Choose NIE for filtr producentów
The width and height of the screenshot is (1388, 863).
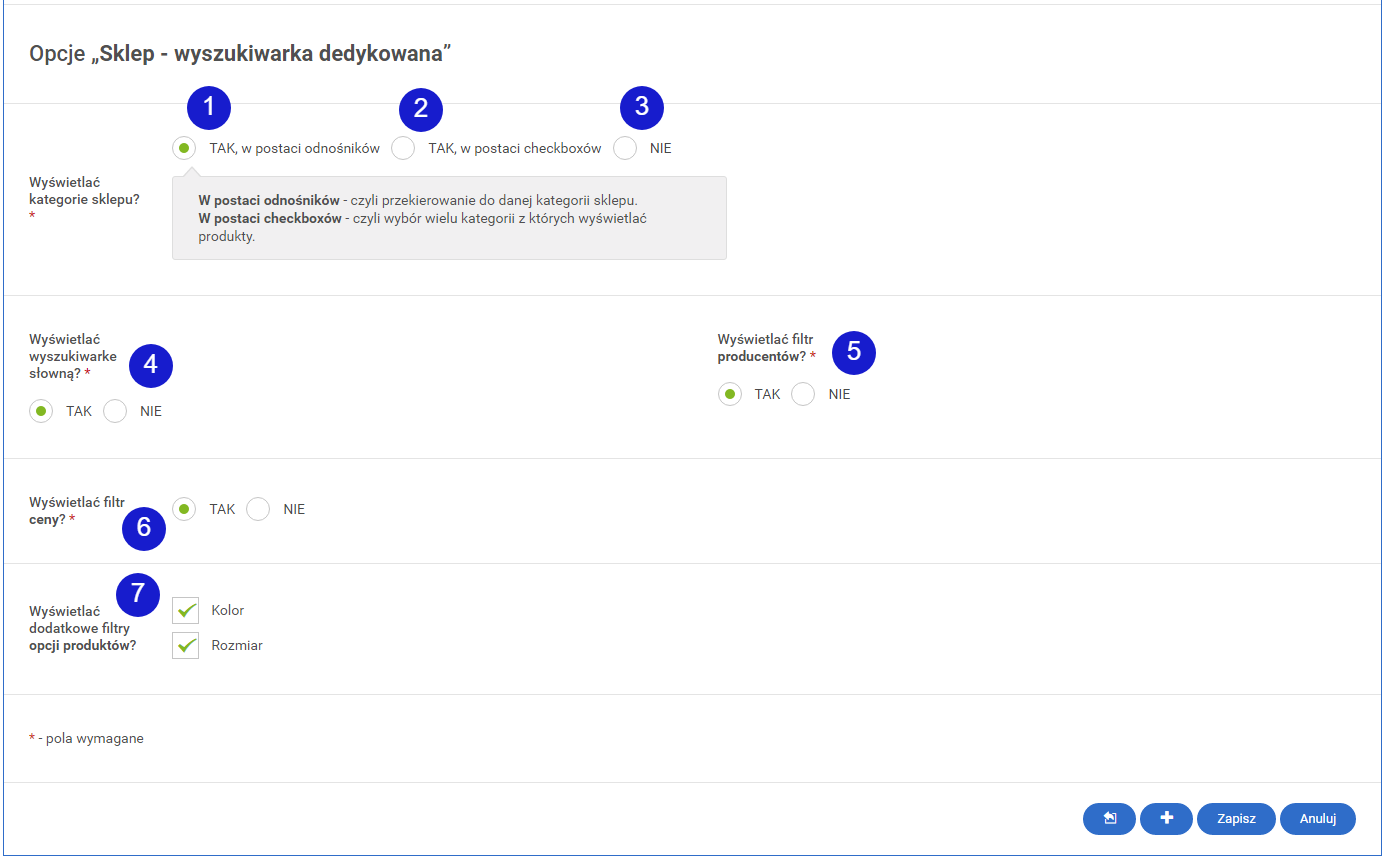803,394
